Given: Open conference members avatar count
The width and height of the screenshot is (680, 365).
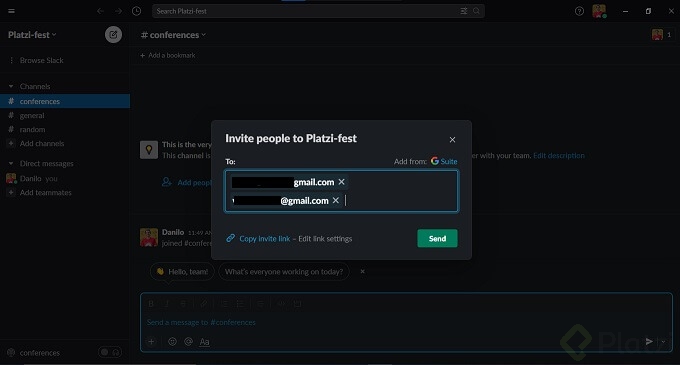Looking at the screenshot, I should pyautogui.click(x=662, y=35).
